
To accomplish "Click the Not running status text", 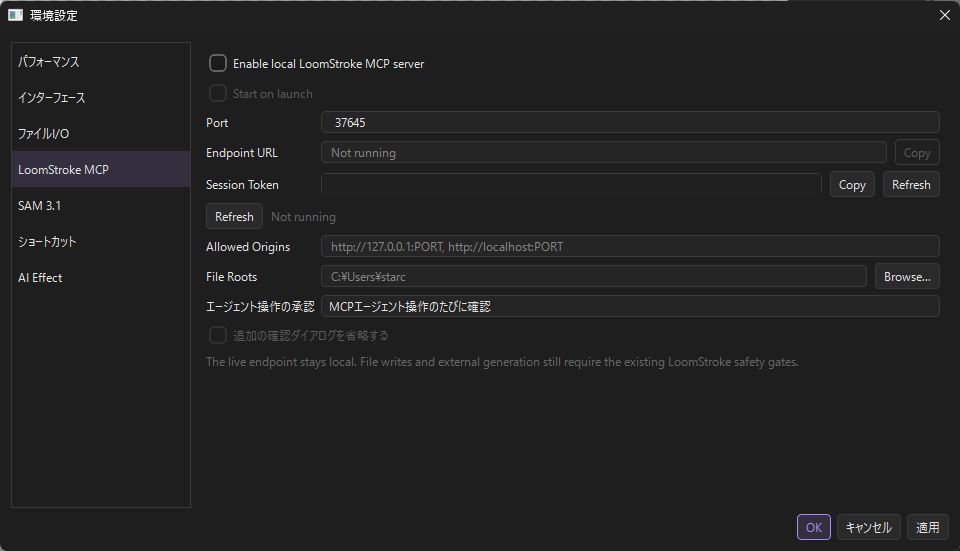I will pos(303,217).
